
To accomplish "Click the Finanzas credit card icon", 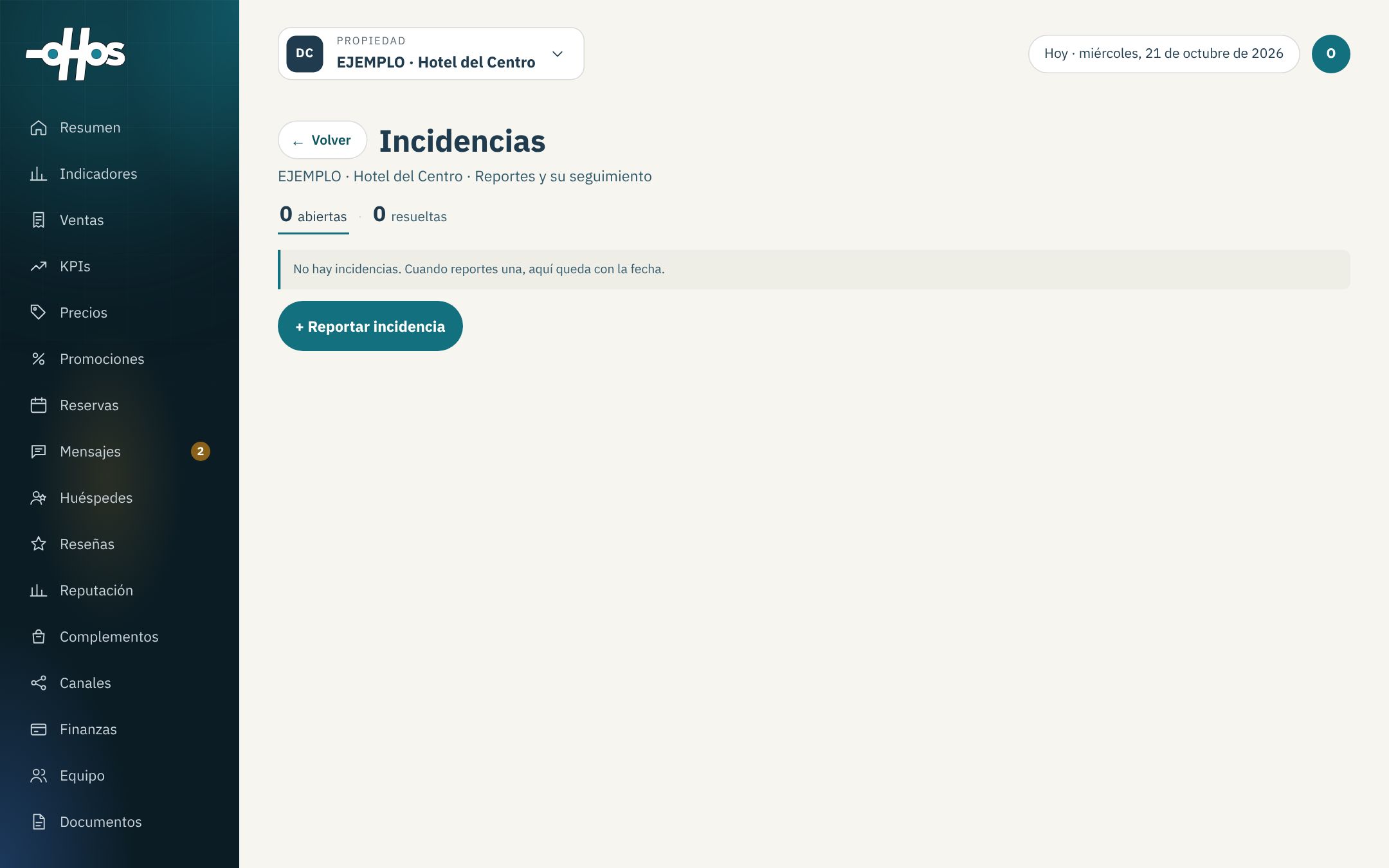I will click(x=39, y=729).
